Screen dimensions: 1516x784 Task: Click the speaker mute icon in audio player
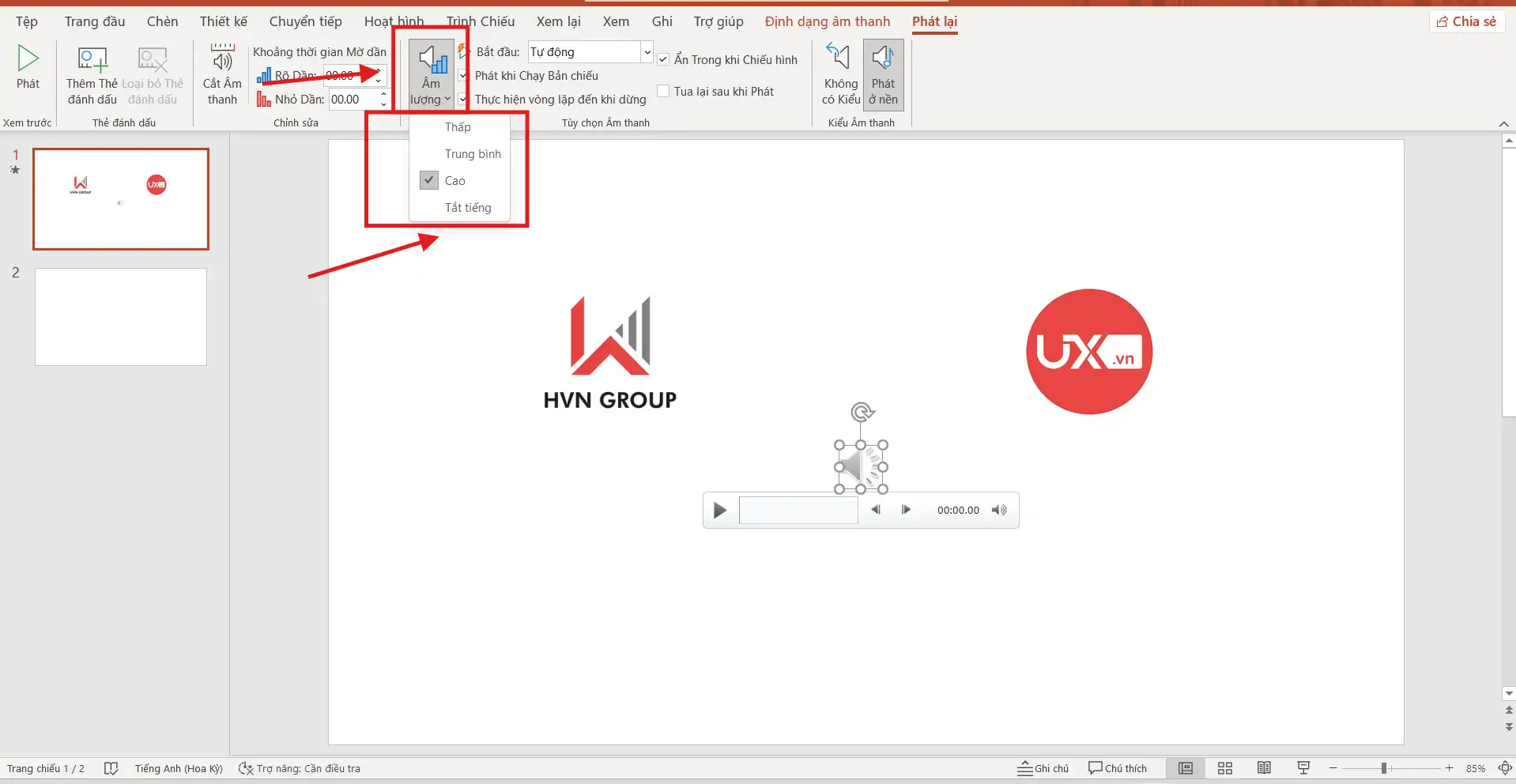[x=999, y=511]
